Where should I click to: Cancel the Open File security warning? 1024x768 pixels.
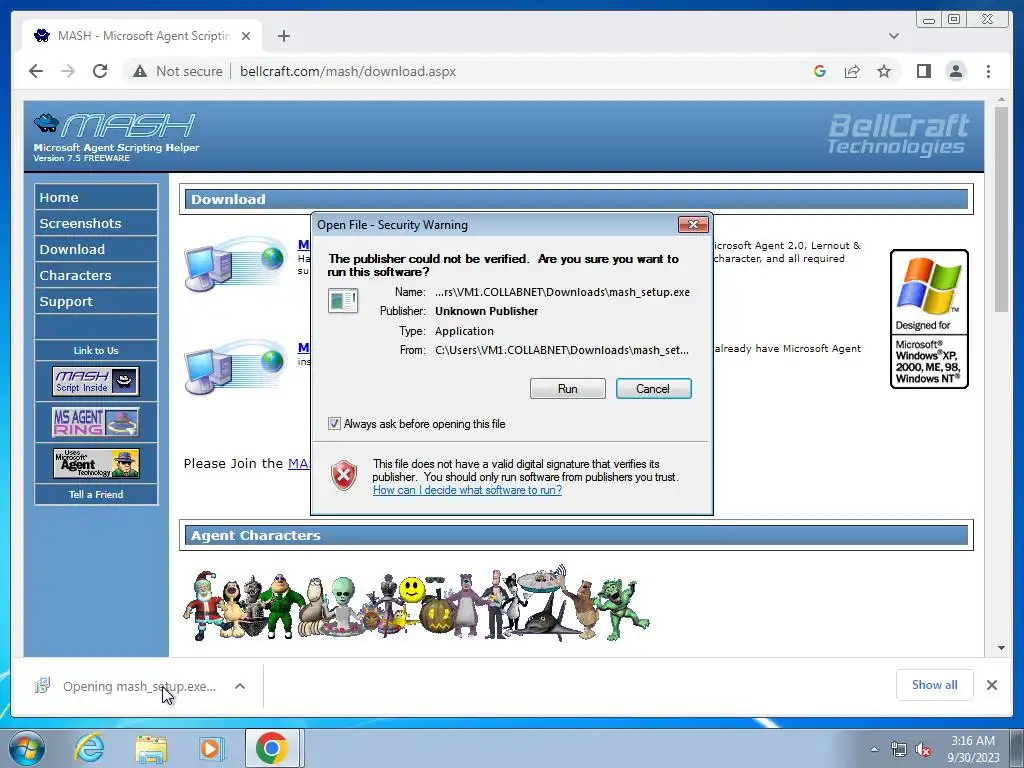point(653,389)
